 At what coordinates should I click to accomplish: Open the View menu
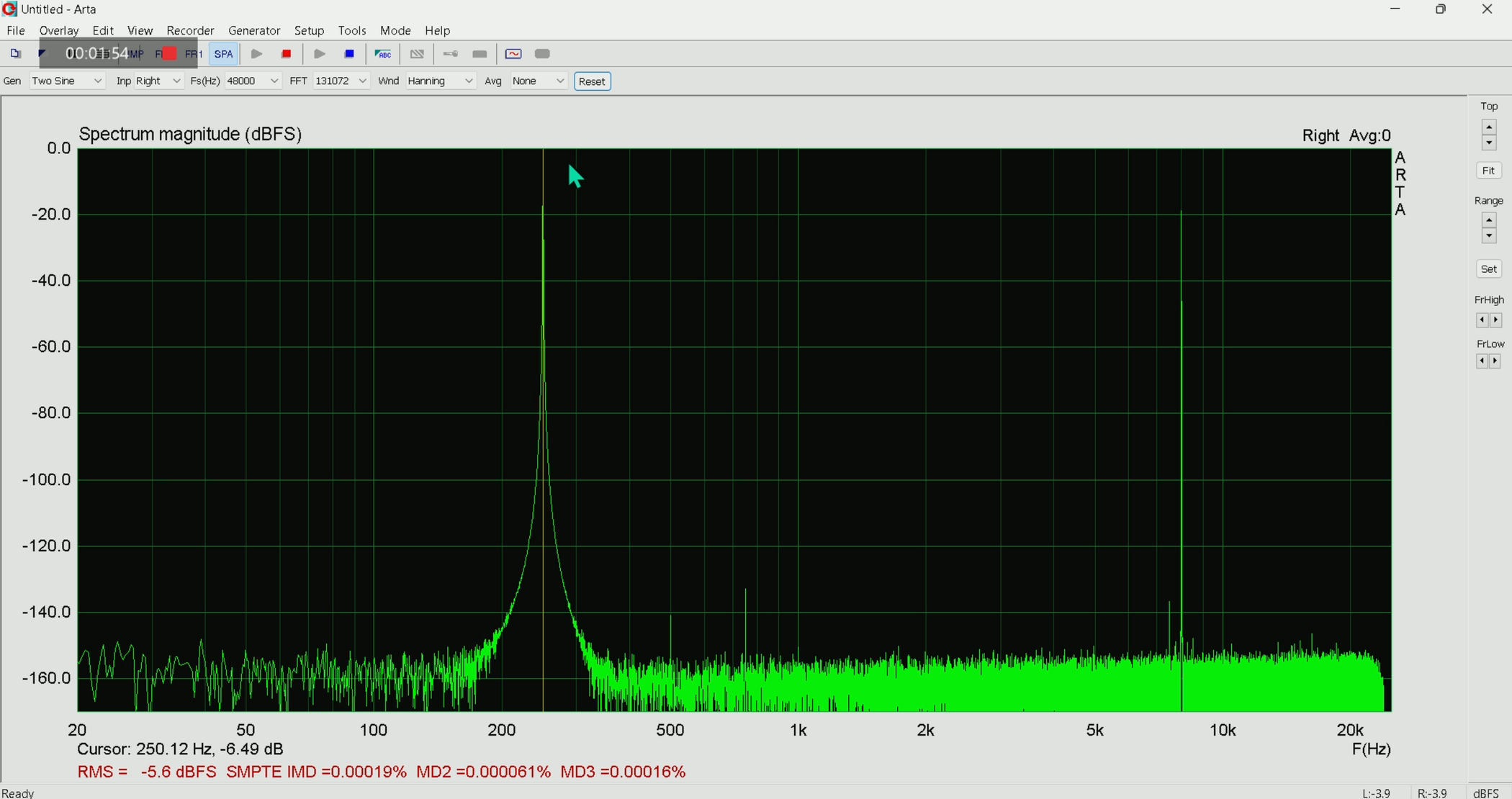140,30
